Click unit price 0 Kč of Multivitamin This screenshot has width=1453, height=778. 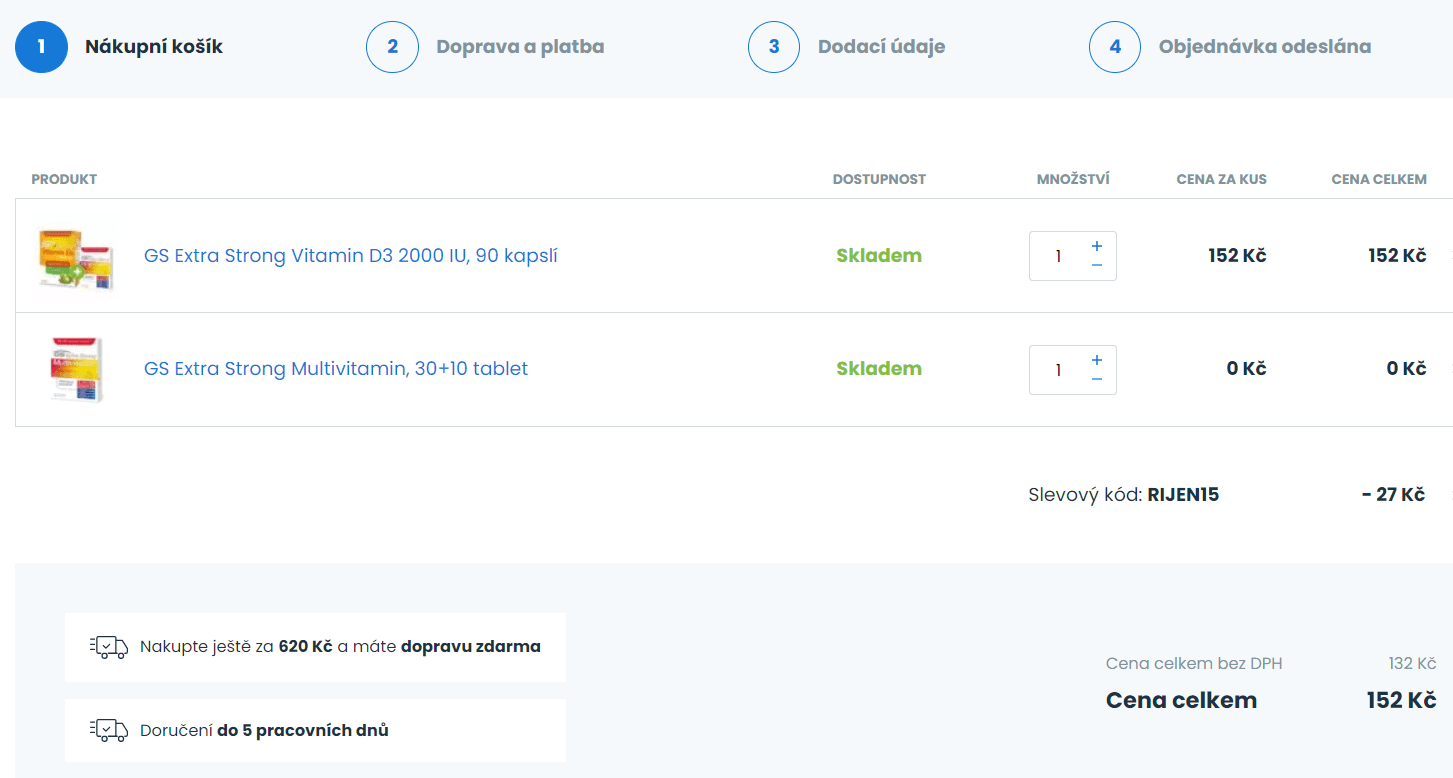point(1246,369)
